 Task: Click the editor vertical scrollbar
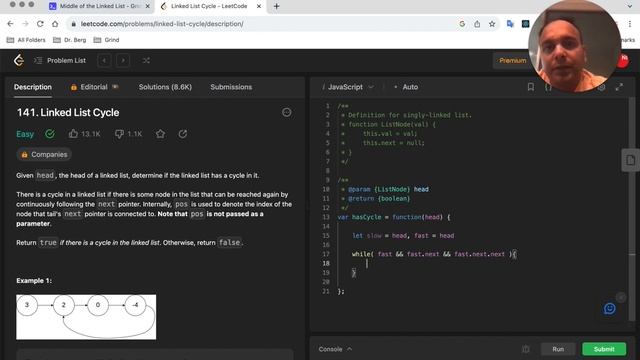coord(632,208)
